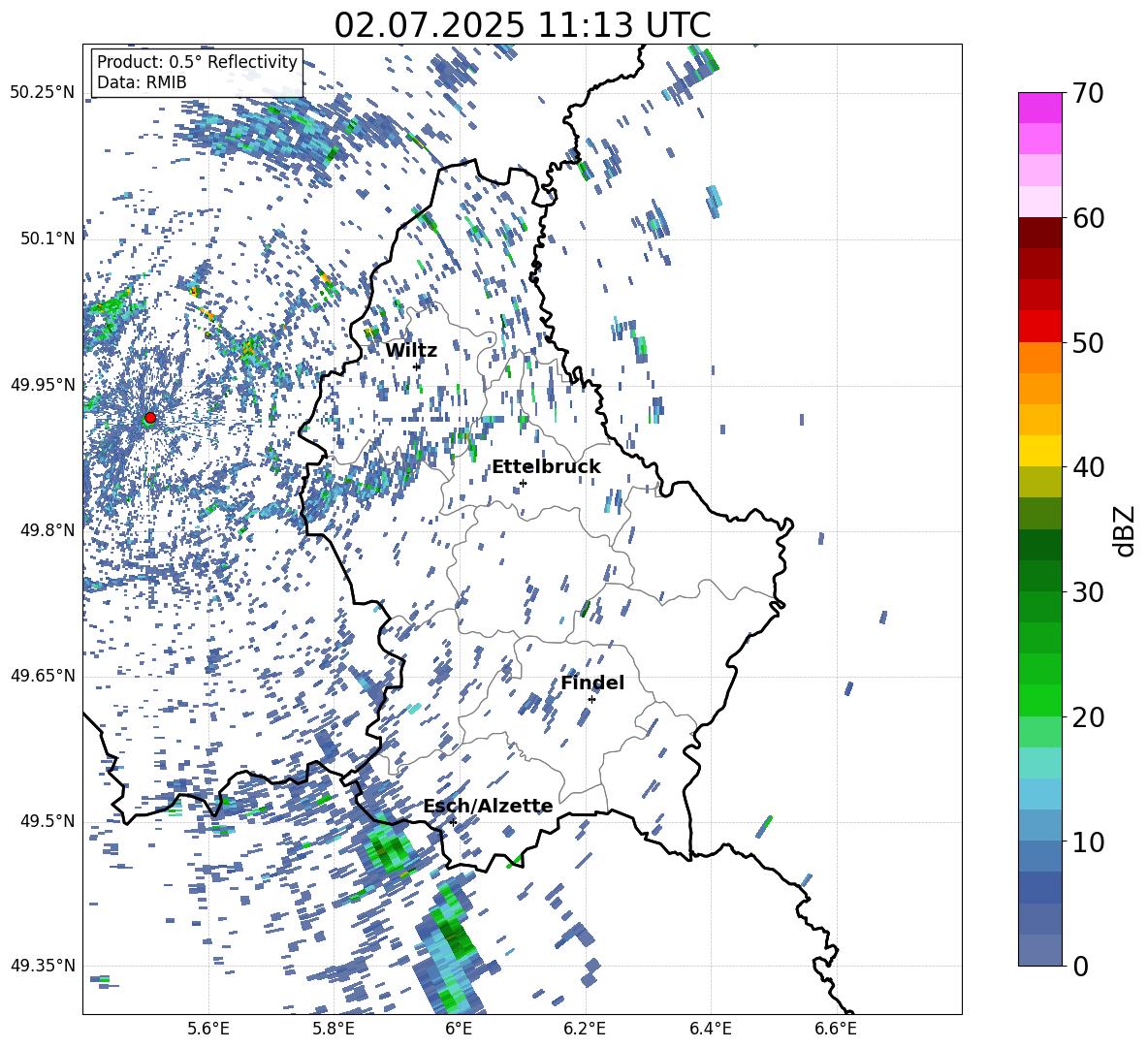The width and height of the screenshot is (1148, 1048).
Task: Click the Wiltz station cross marker
Action: (417, 366)
